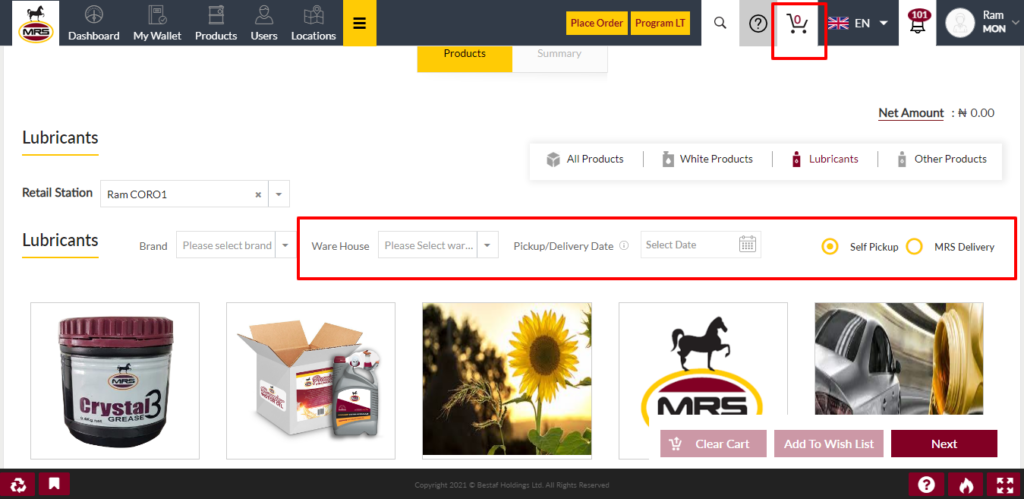Click the flame icon in footer
The image size is (1024, 499).
[965, 485]
